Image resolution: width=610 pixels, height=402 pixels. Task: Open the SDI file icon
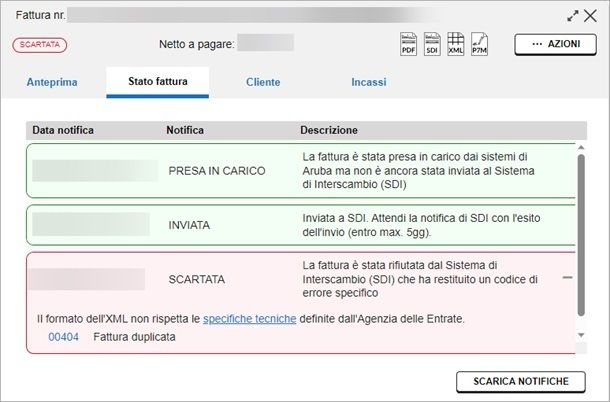pos(432,44)
